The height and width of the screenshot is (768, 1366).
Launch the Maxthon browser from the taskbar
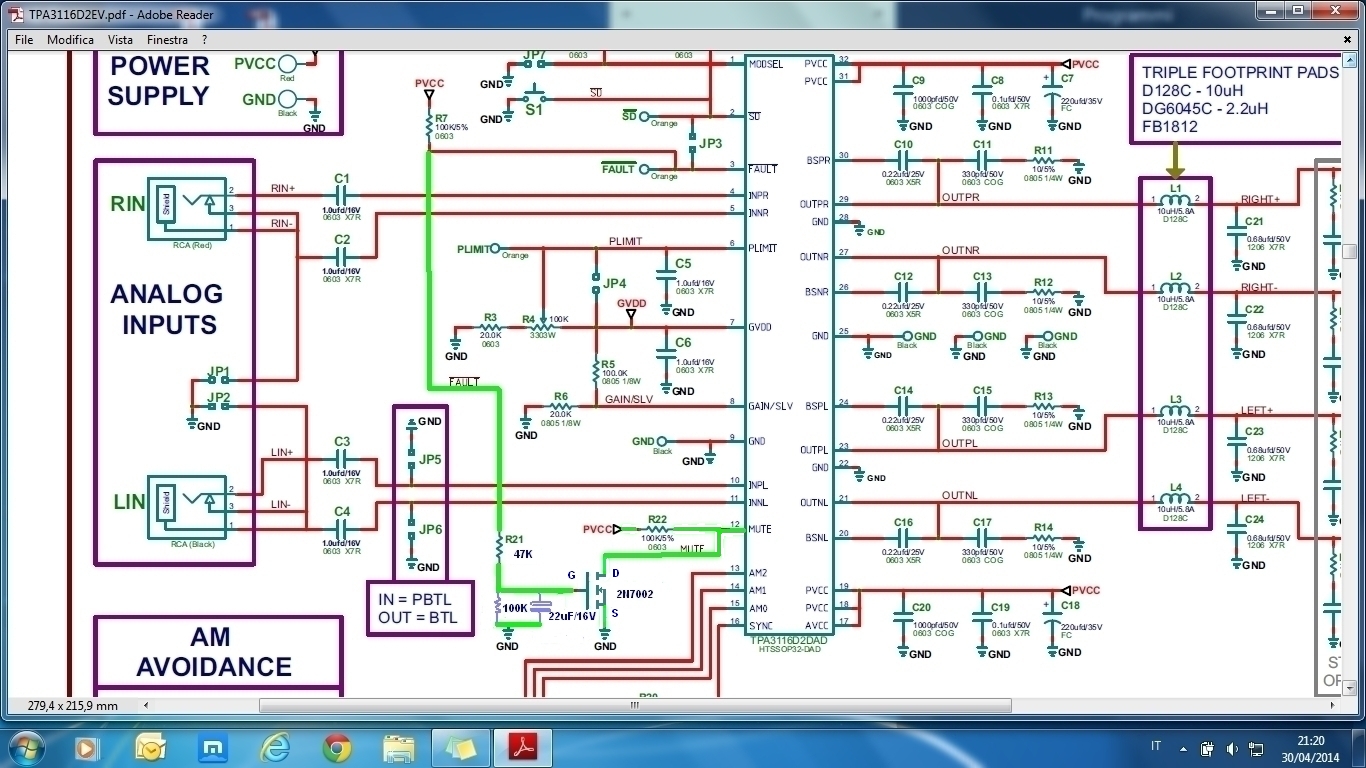click(212, 747)
